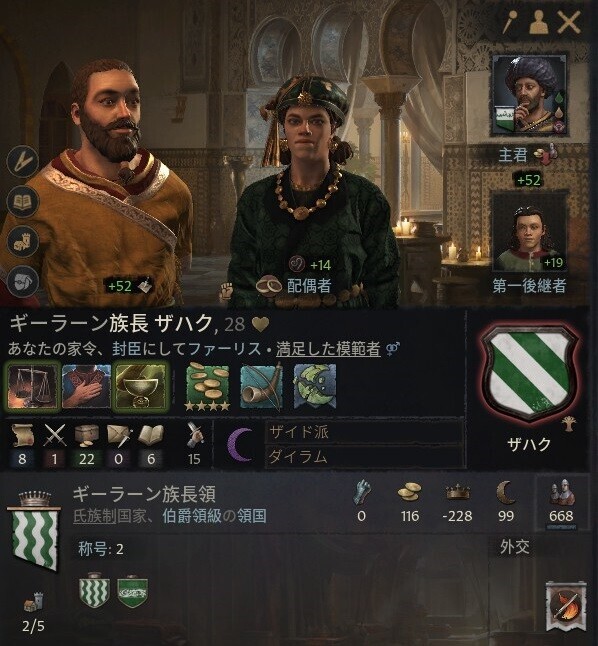Open the ザイド派 faith entry
This screenshot has width=598, height=646.
pos(363,433)
